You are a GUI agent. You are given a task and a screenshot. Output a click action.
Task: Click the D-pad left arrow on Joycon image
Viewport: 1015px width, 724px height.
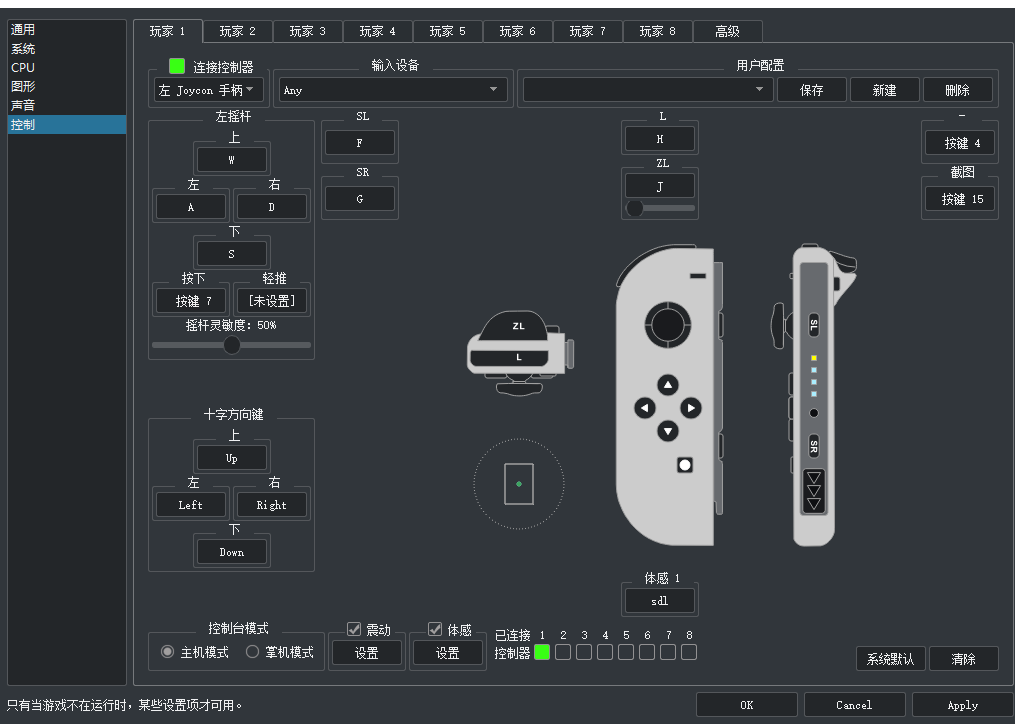(x=645, y=408)
